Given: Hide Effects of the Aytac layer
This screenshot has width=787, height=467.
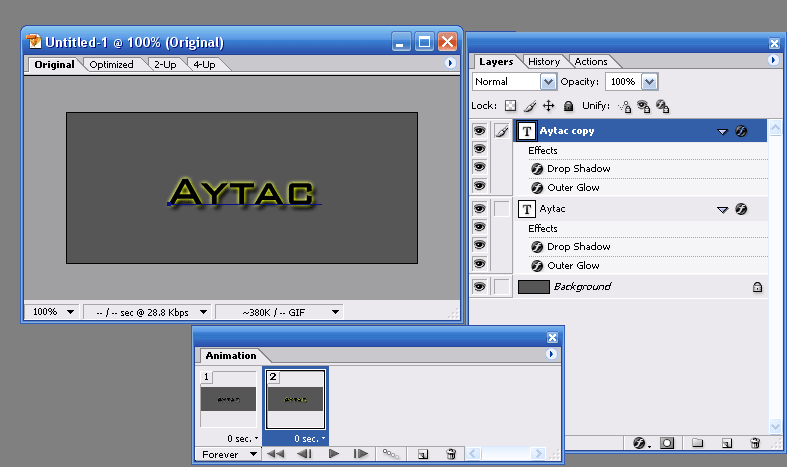Looking at the screenshot, I should point(479,227).
